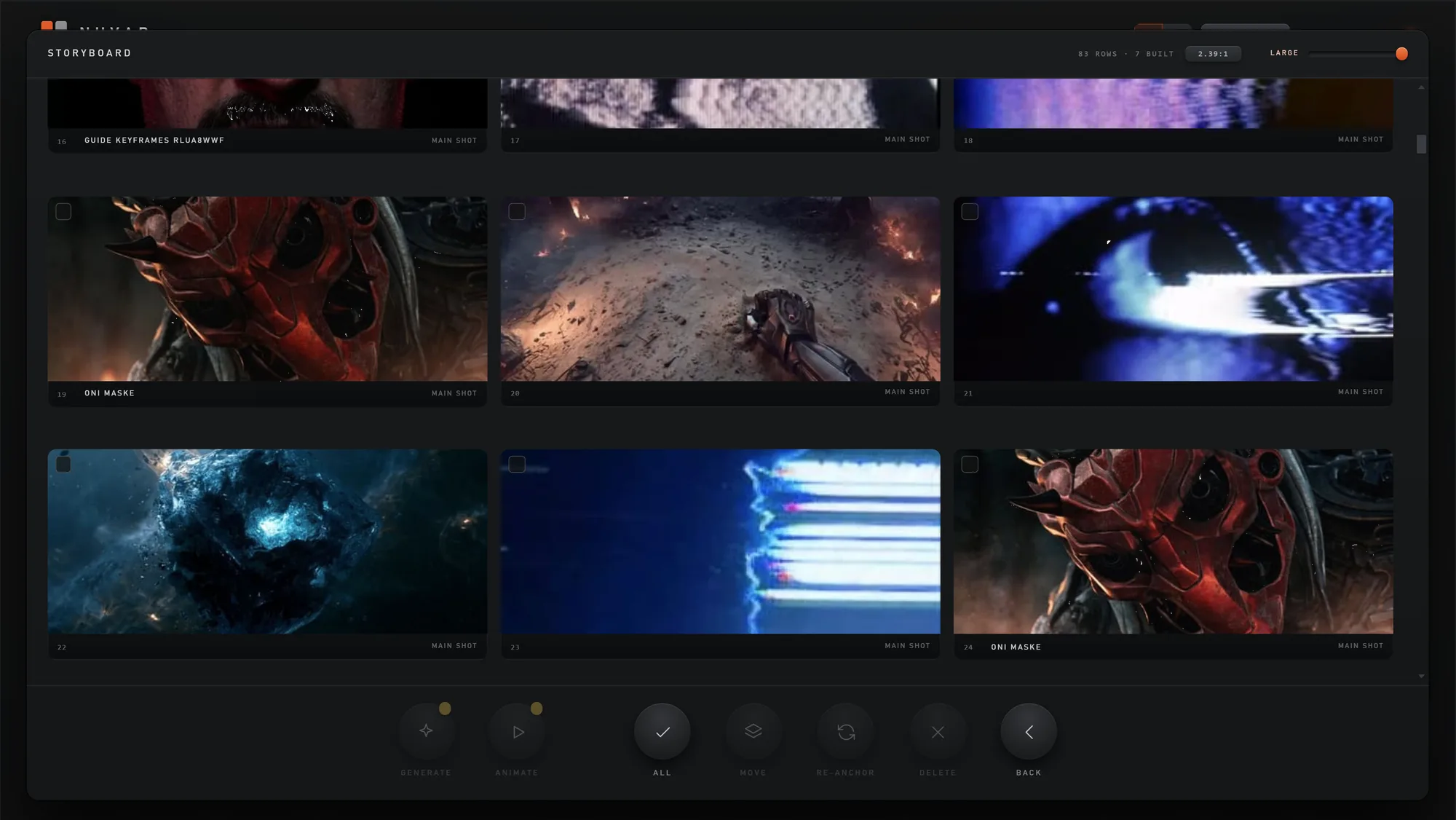The height and width of the screenshot is (820, 1456).
Task: Click shot number 20 label
Action: (x=515, y=393)
